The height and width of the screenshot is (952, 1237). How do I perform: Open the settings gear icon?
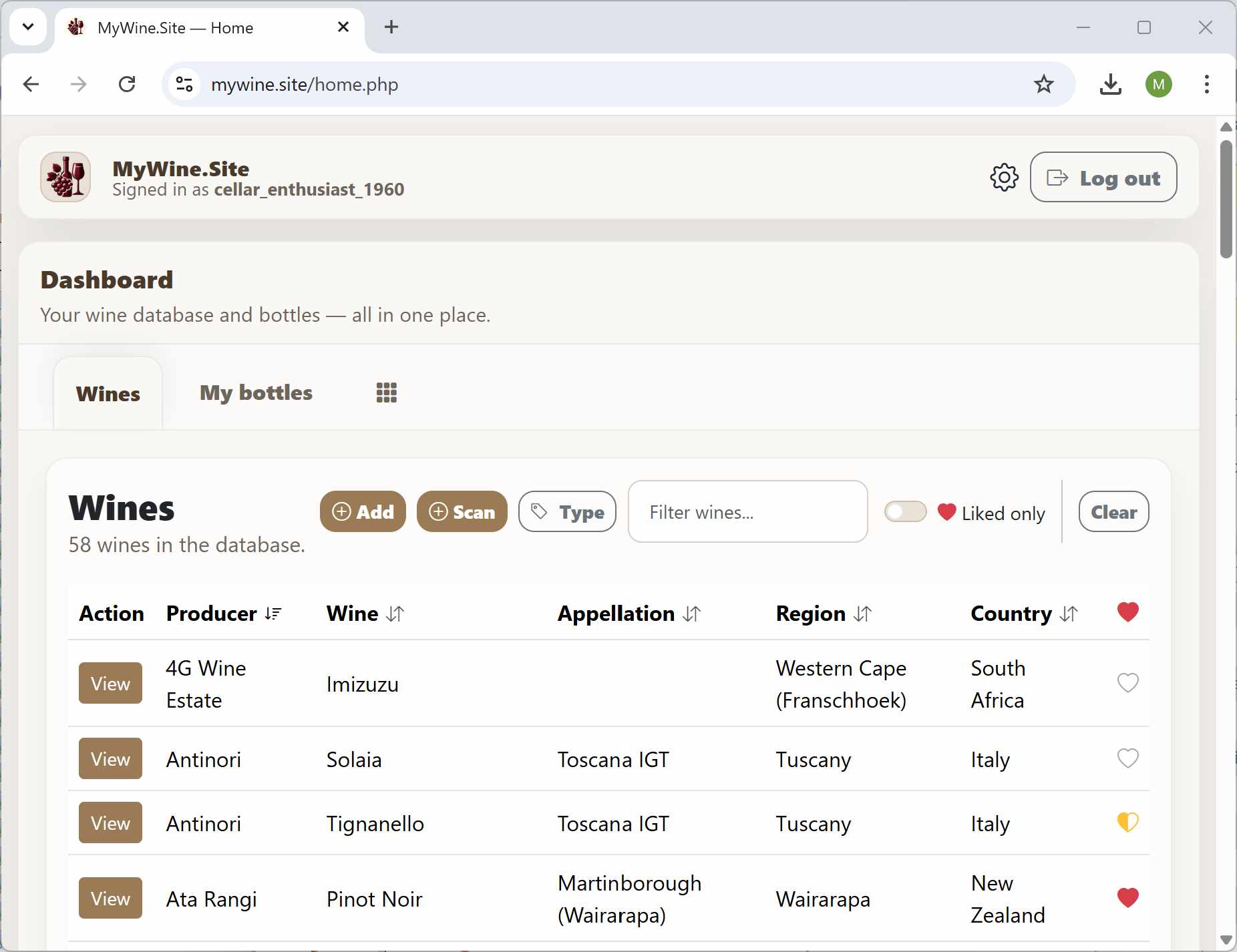pos(1005,177)
